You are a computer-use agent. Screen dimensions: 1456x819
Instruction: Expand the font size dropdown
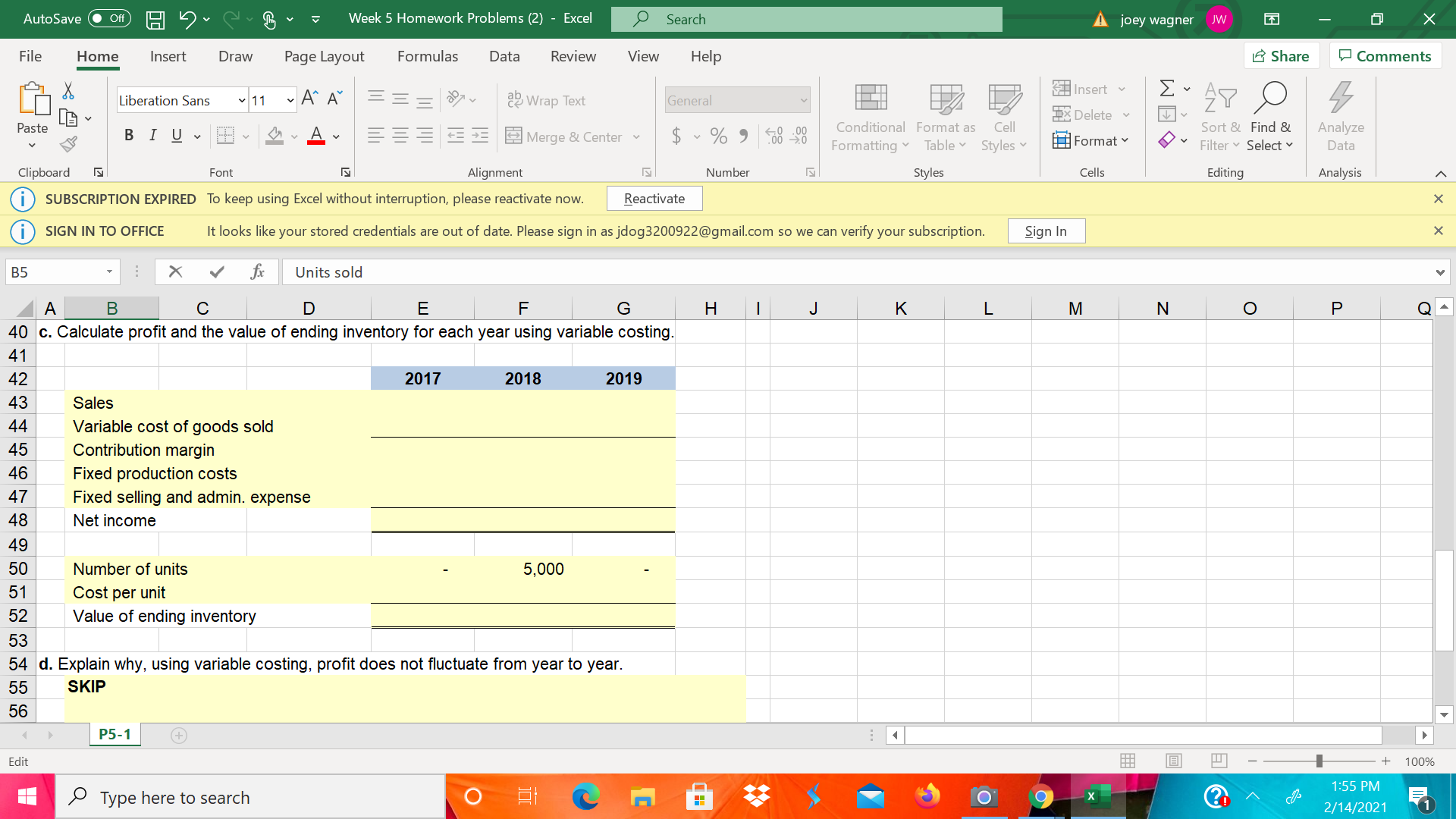point(289,99)
